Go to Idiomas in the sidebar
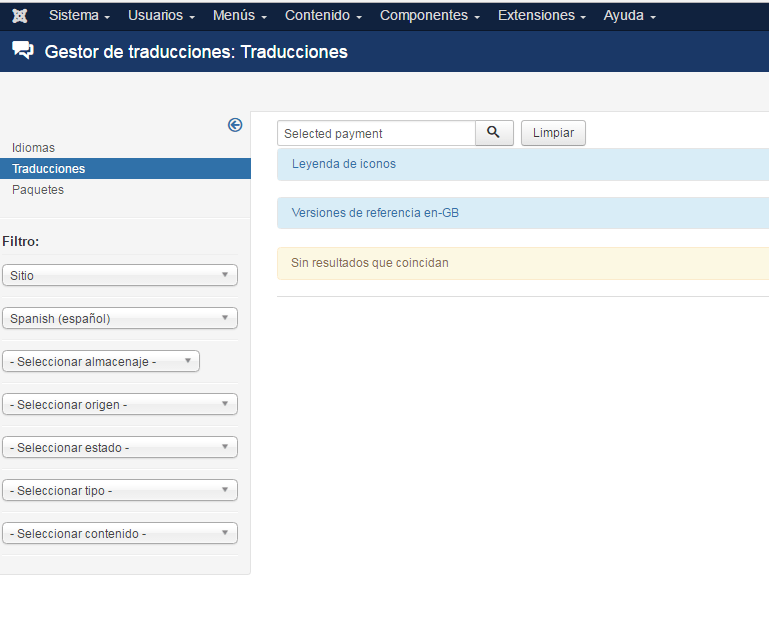Screen dimensions: 769x642 pos(33,148)
